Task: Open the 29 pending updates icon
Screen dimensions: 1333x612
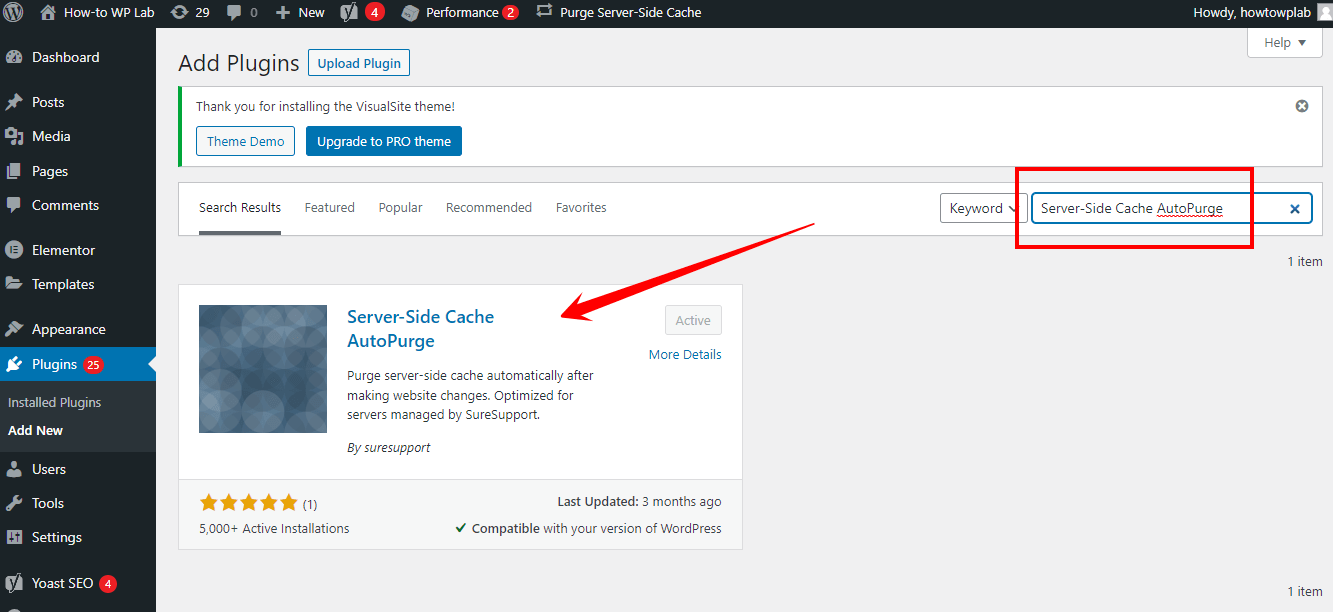Action: point(190,13)
